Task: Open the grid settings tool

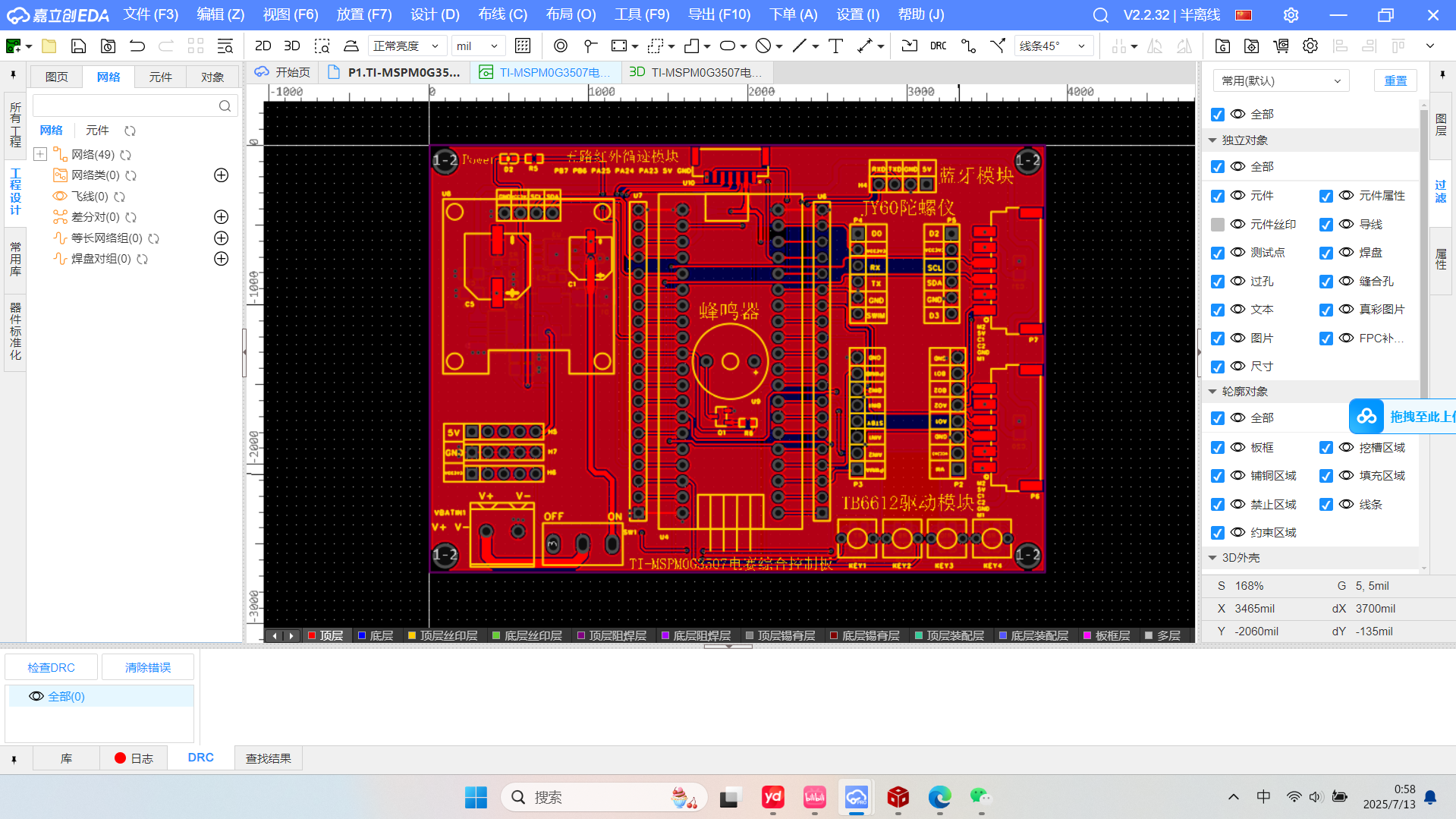Action: [x=523, y=46]
